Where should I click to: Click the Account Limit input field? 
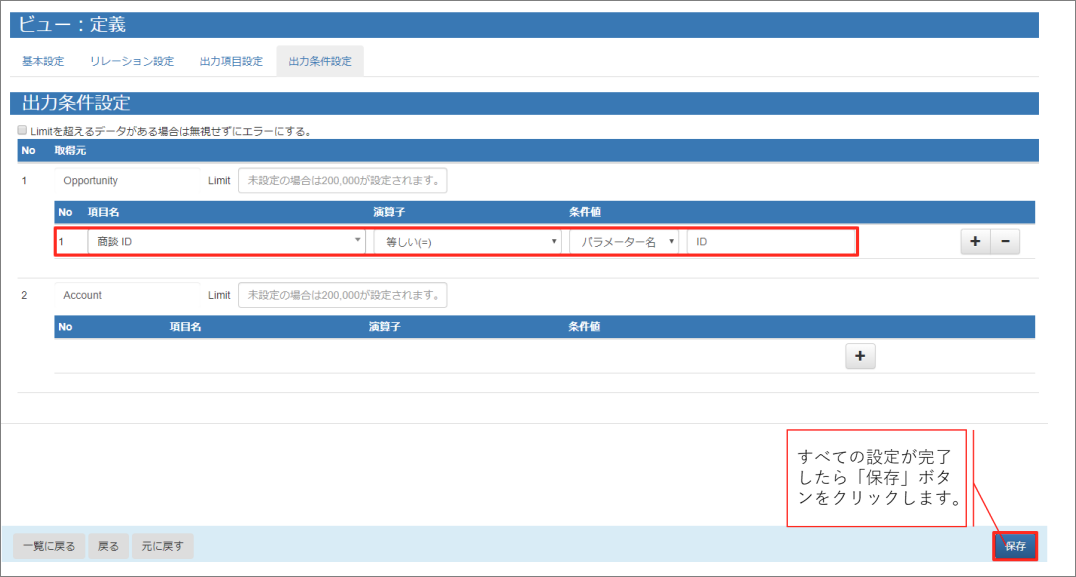pyautogui.click(x=342, y=295)
